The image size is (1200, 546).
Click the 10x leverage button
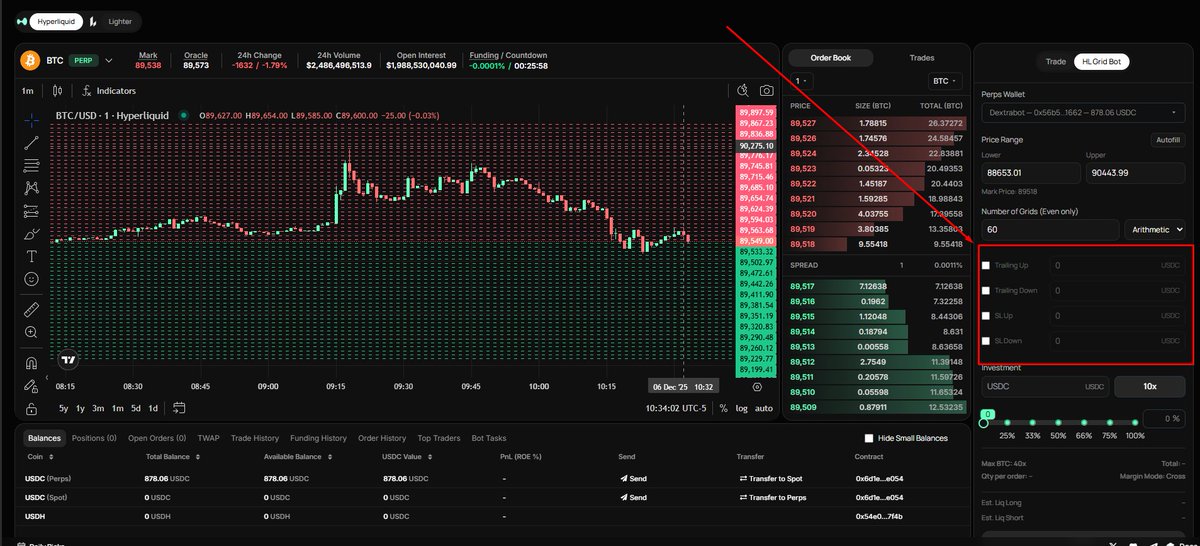click(x=1150, y=386)
